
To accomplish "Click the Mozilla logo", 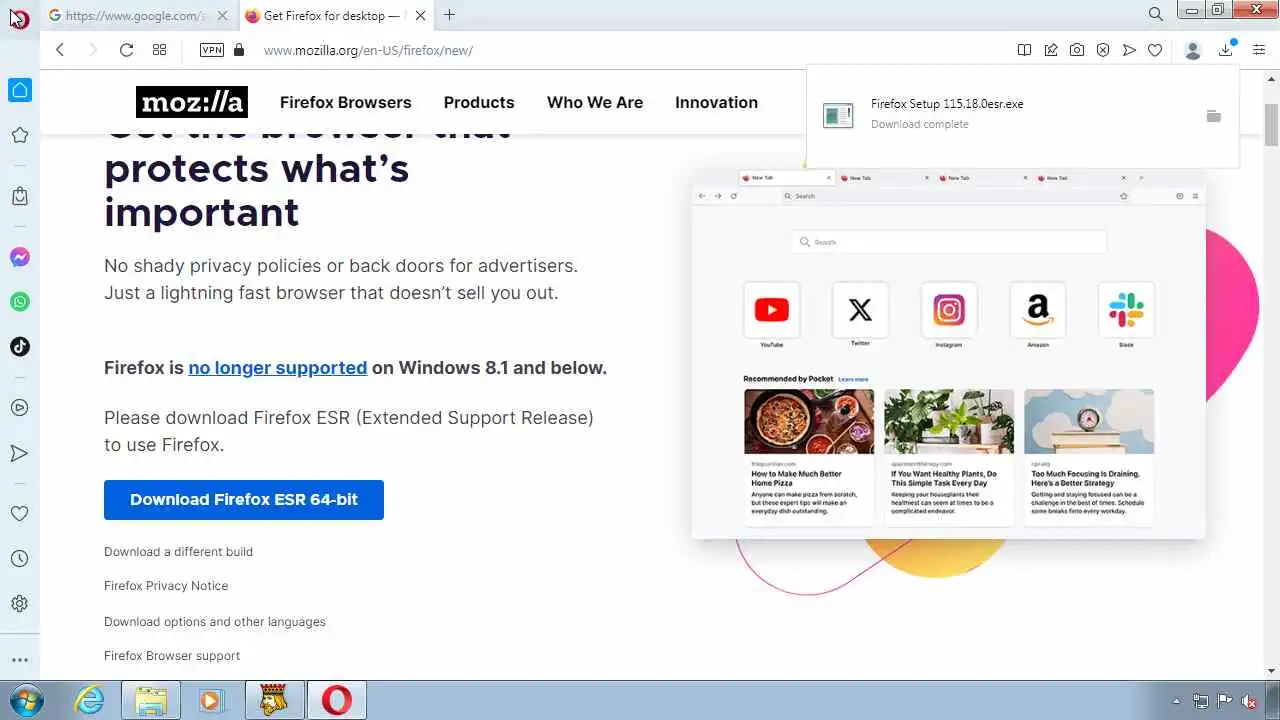I will [x=192, y=102].
